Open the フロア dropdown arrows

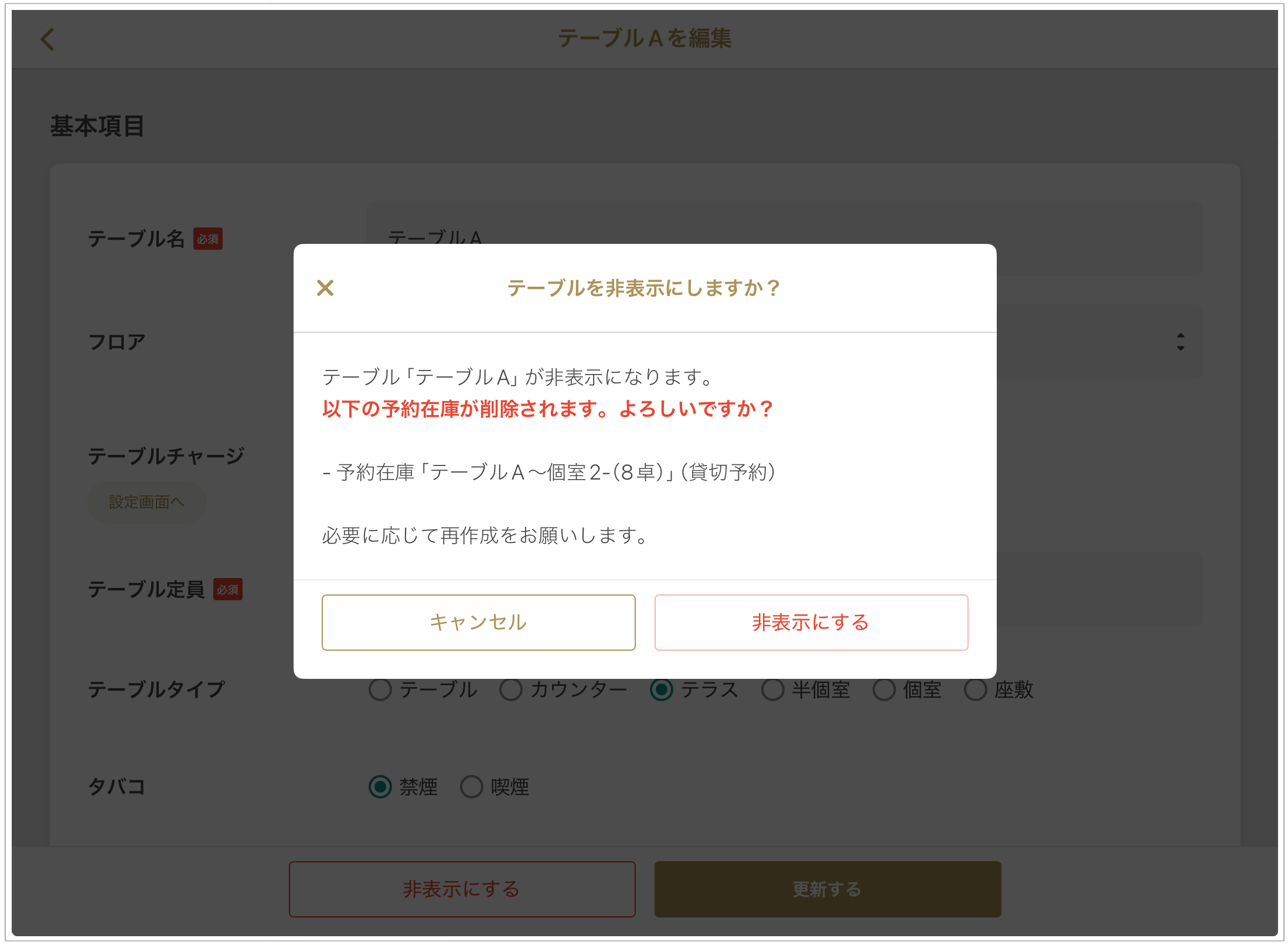[x=1180, y=342]
